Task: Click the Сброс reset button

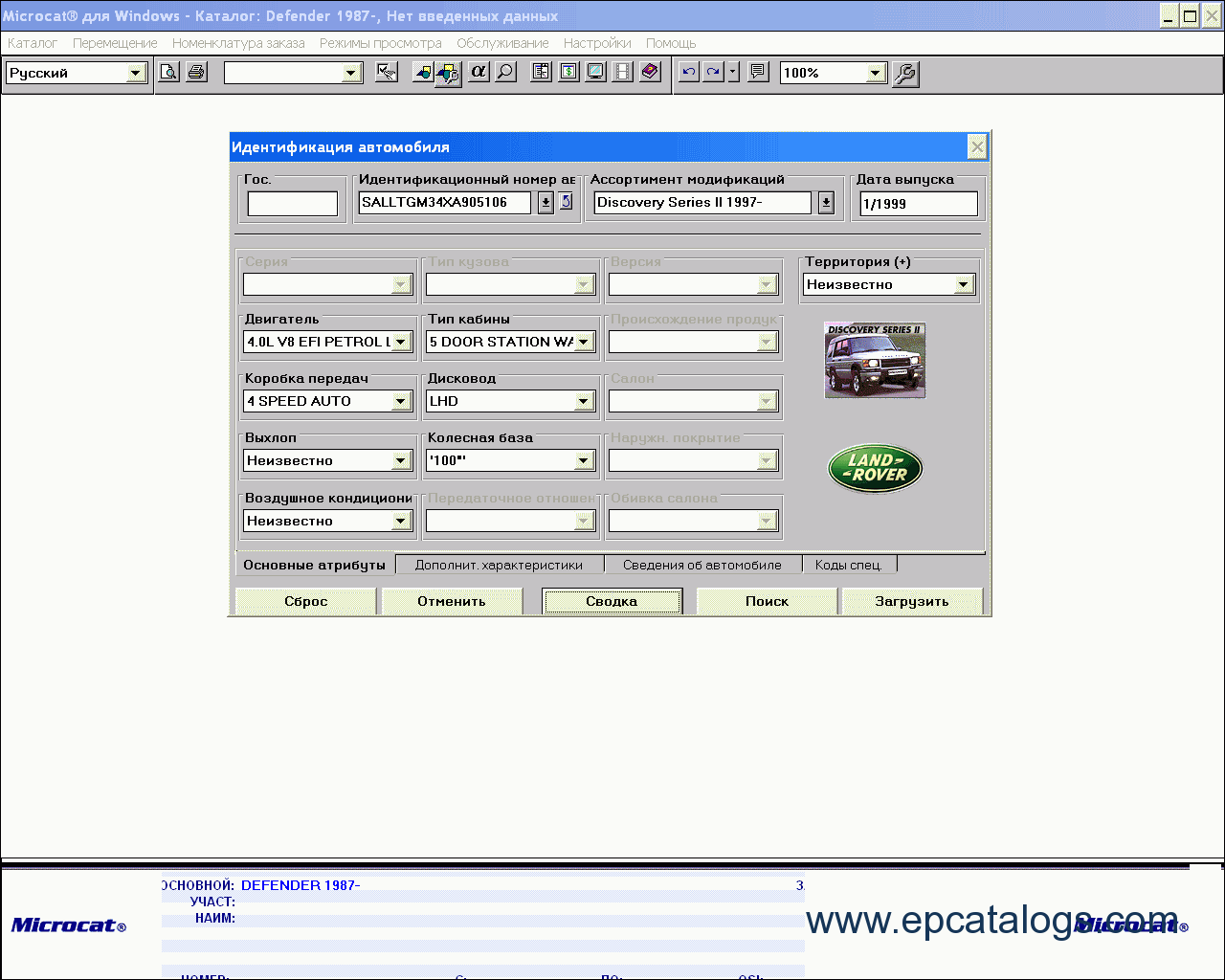Action: coord(305,601)
